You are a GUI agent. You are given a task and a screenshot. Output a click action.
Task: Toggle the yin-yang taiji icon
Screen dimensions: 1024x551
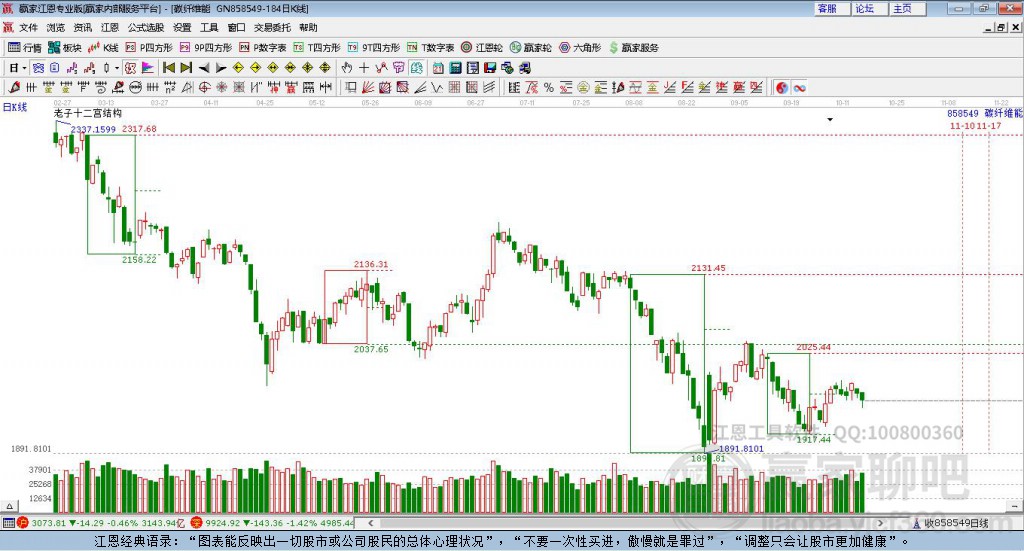[x=781, y=87]
